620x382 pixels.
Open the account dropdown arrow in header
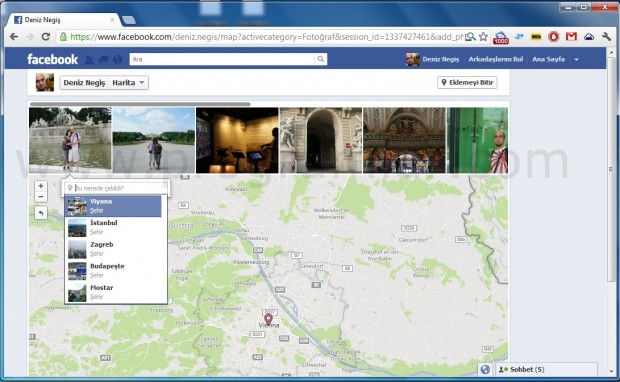pyautogui.click(x=577, y=59)
